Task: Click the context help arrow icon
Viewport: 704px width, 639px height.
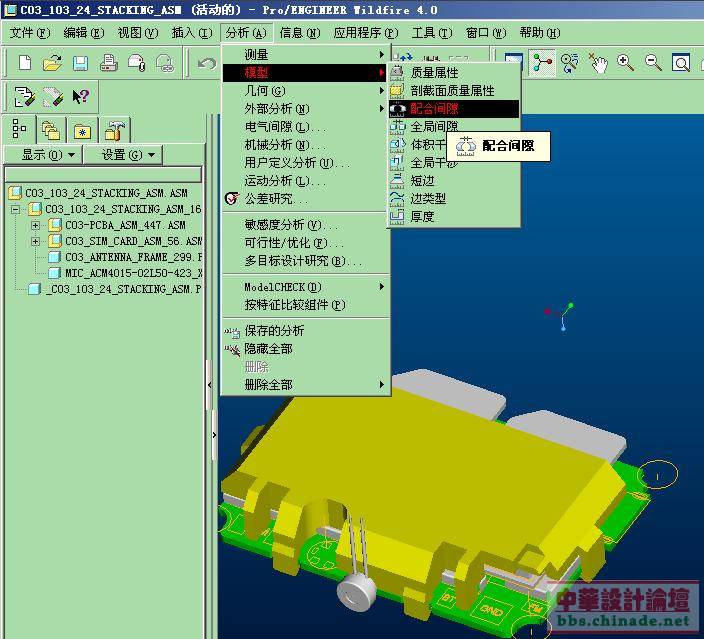Action: [81, 97]
